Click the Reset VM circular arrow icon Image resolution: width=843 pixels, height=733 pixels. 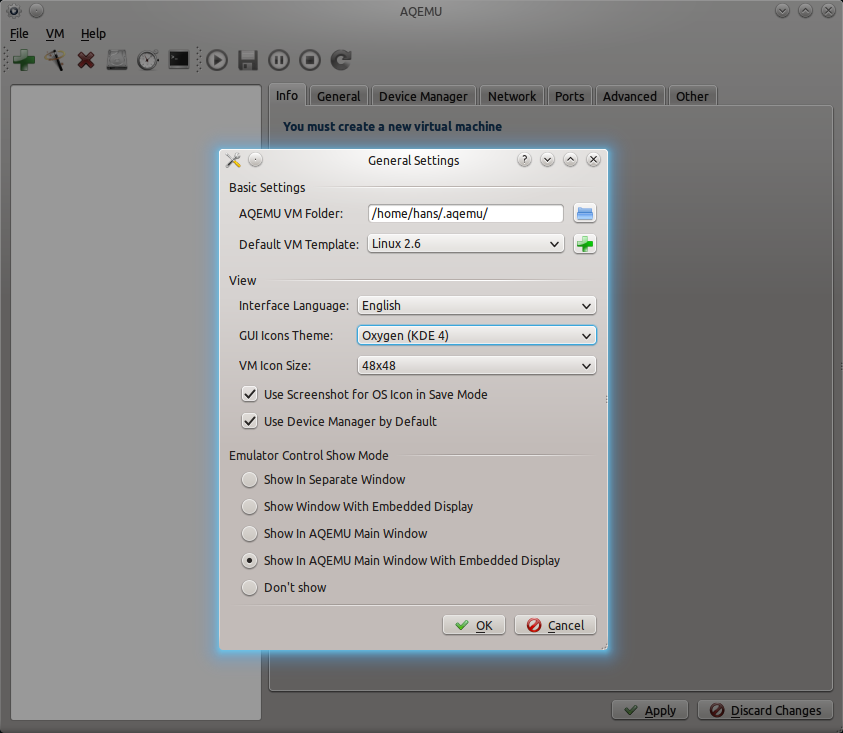pyautogui.click(x=341, y=60)
